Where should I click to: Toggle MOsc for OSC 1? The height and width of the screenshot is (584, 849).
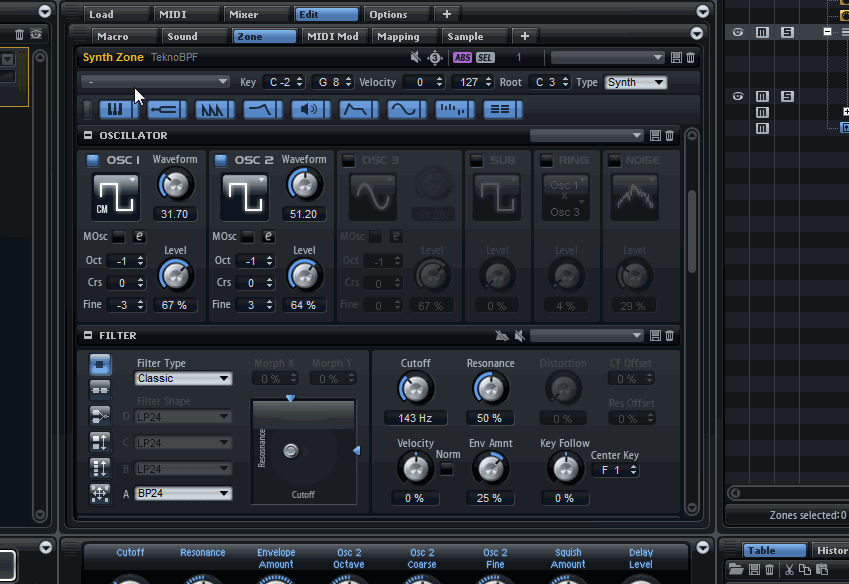pyautogui.click(x=119, y=237)
